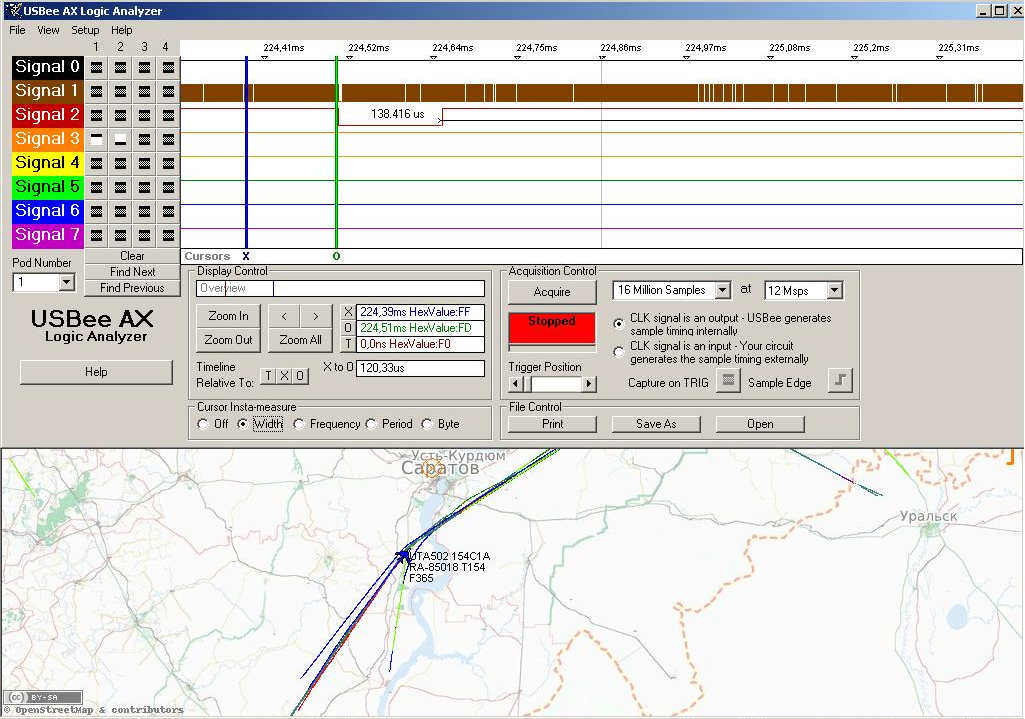Click the Clear trigger button

[133, 256]
